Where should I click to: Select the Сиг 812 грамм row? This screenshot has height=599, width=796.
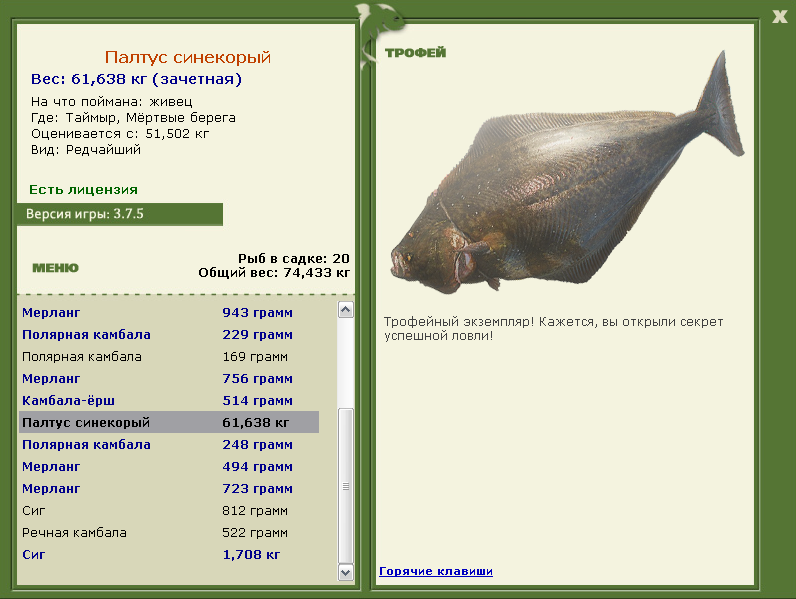(169, 511)
